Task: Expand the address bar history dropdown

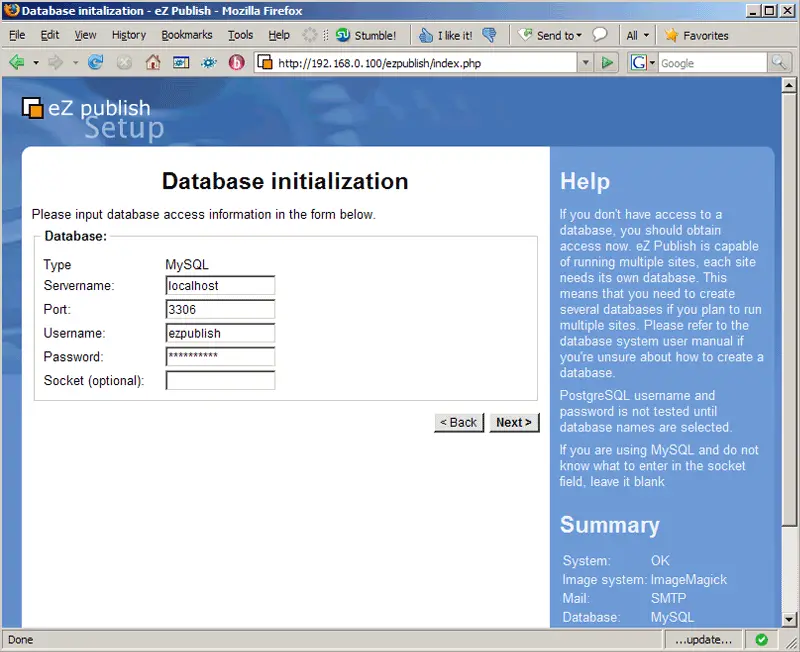Action: [585, 63]
